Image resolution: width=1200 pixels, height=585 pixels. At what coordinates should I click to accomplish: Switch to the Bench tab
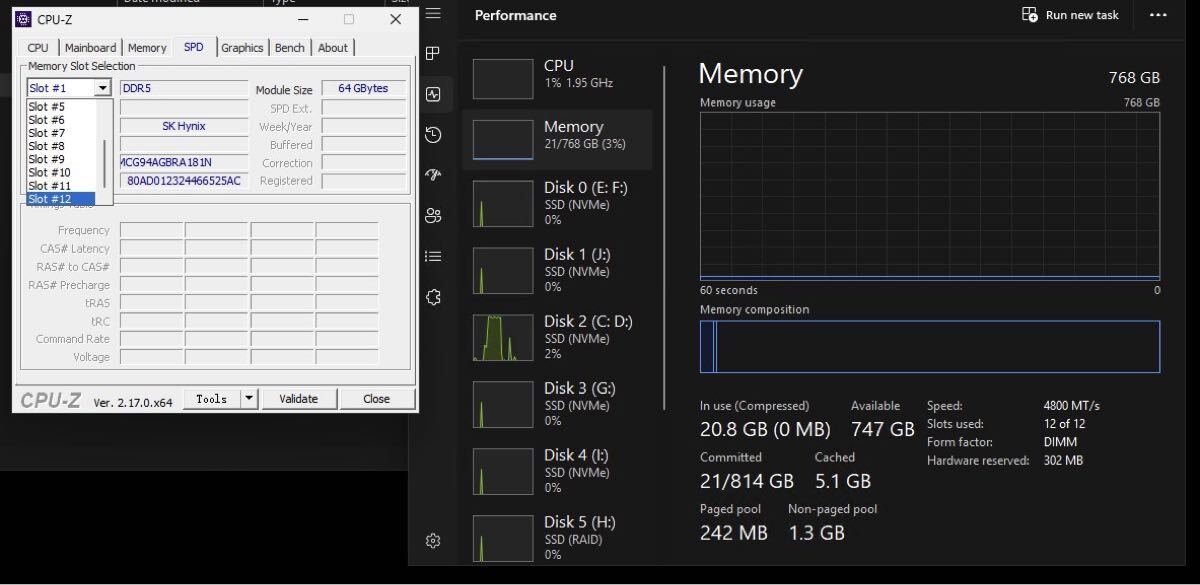coord(290,48)
